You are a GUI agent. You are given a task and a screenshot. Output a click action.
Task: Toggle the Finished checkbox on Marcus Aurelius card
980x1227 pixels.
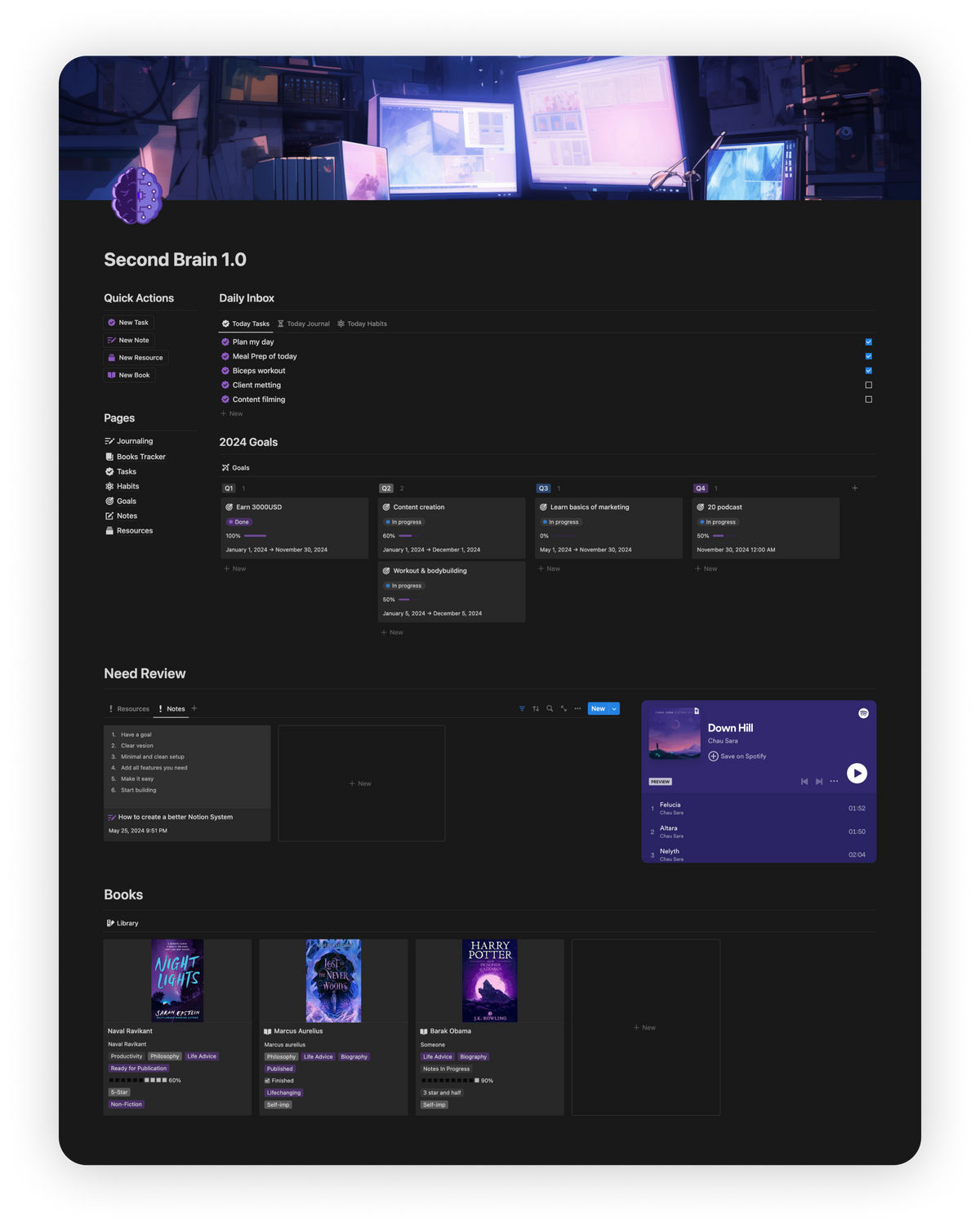267,1081
